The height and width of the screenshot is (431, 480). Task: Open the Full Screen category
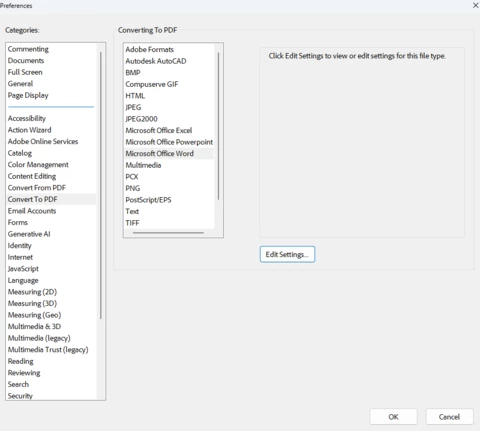25,72
